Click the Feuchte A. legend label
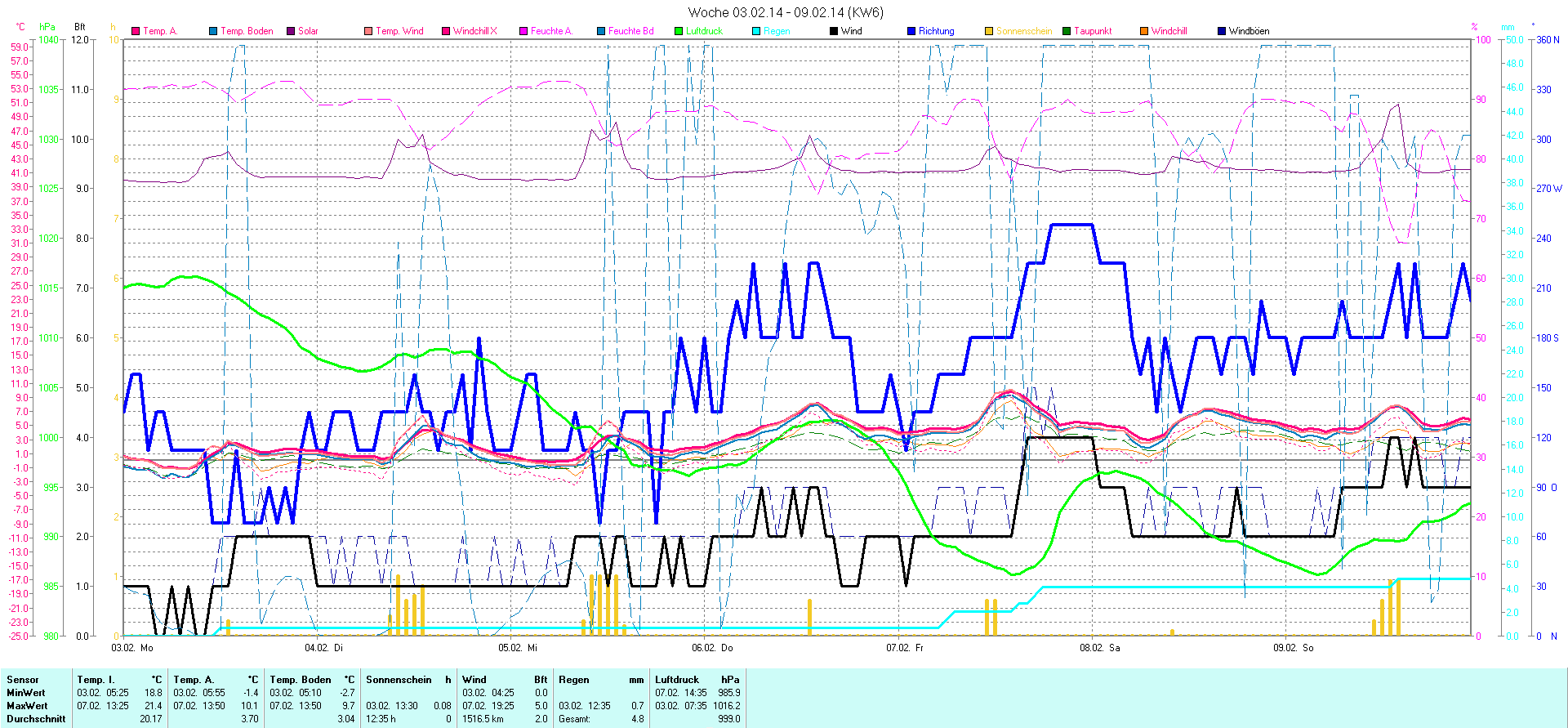1568x728 pixels. [x=551, y=31]
